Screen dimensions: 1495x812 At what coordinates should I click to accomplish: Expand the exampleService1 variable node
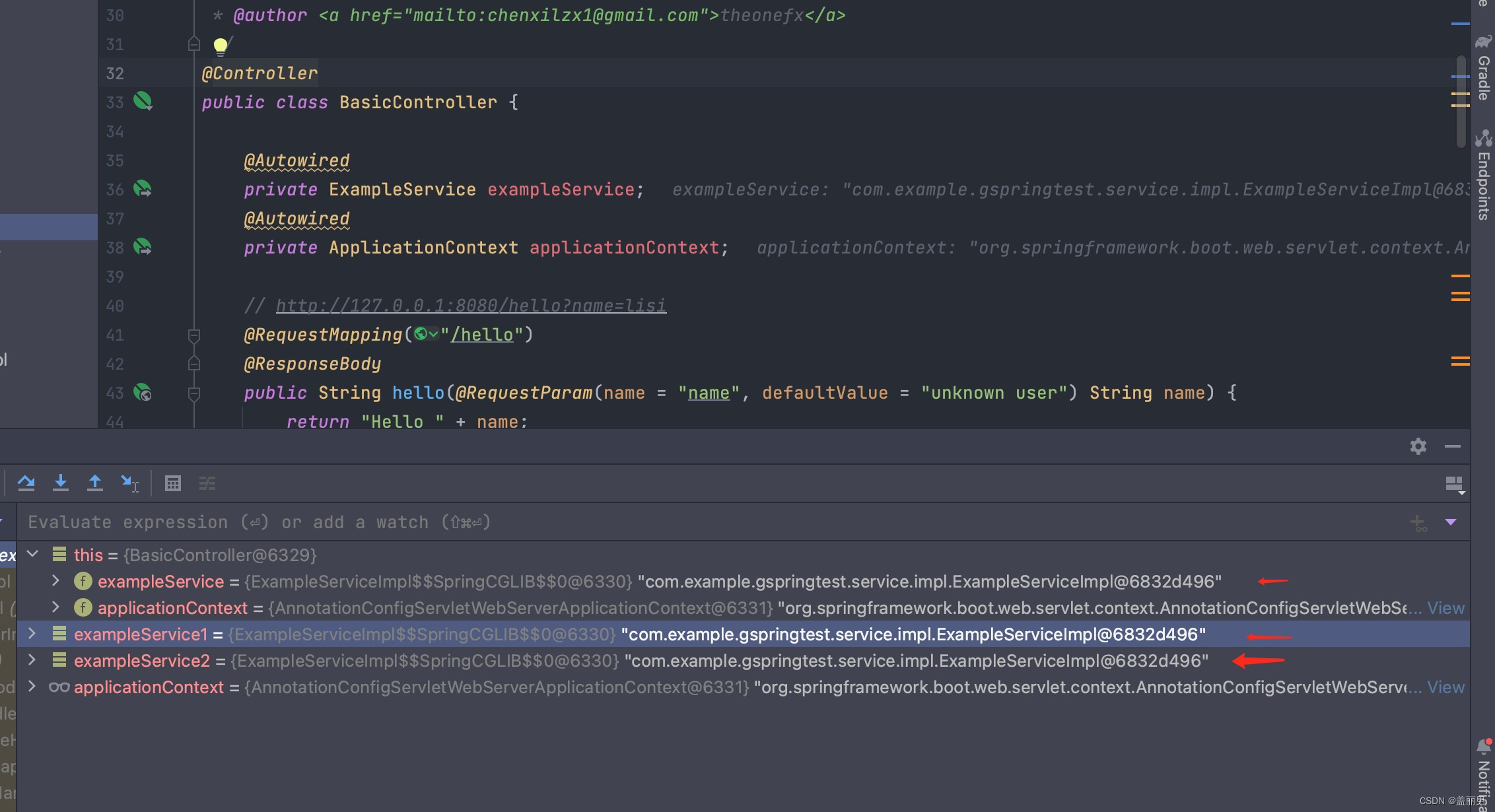point(32,634)
